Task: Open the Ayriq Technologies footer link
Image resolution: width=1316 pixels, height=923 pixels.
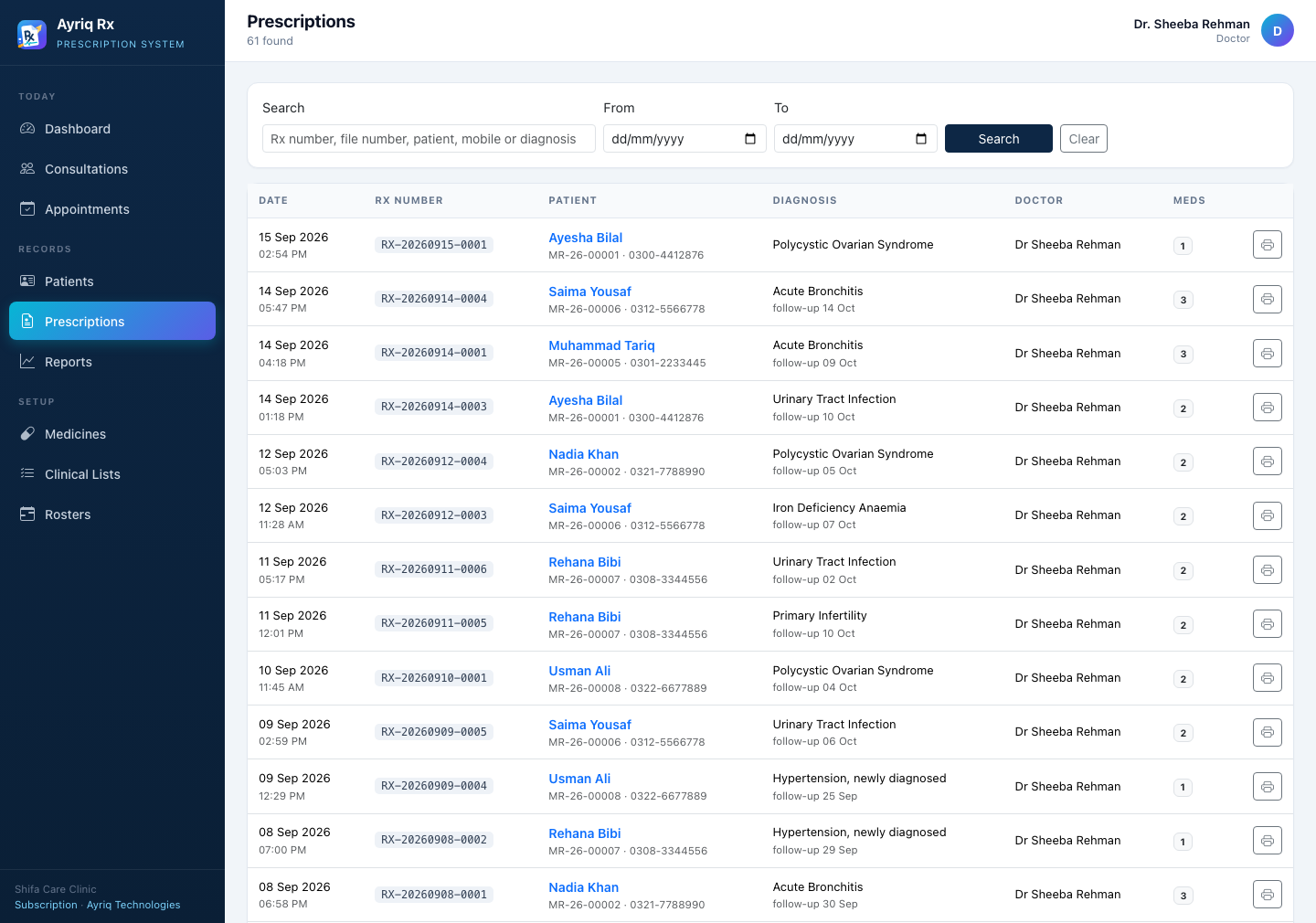Action: click(x=133, y=905)
